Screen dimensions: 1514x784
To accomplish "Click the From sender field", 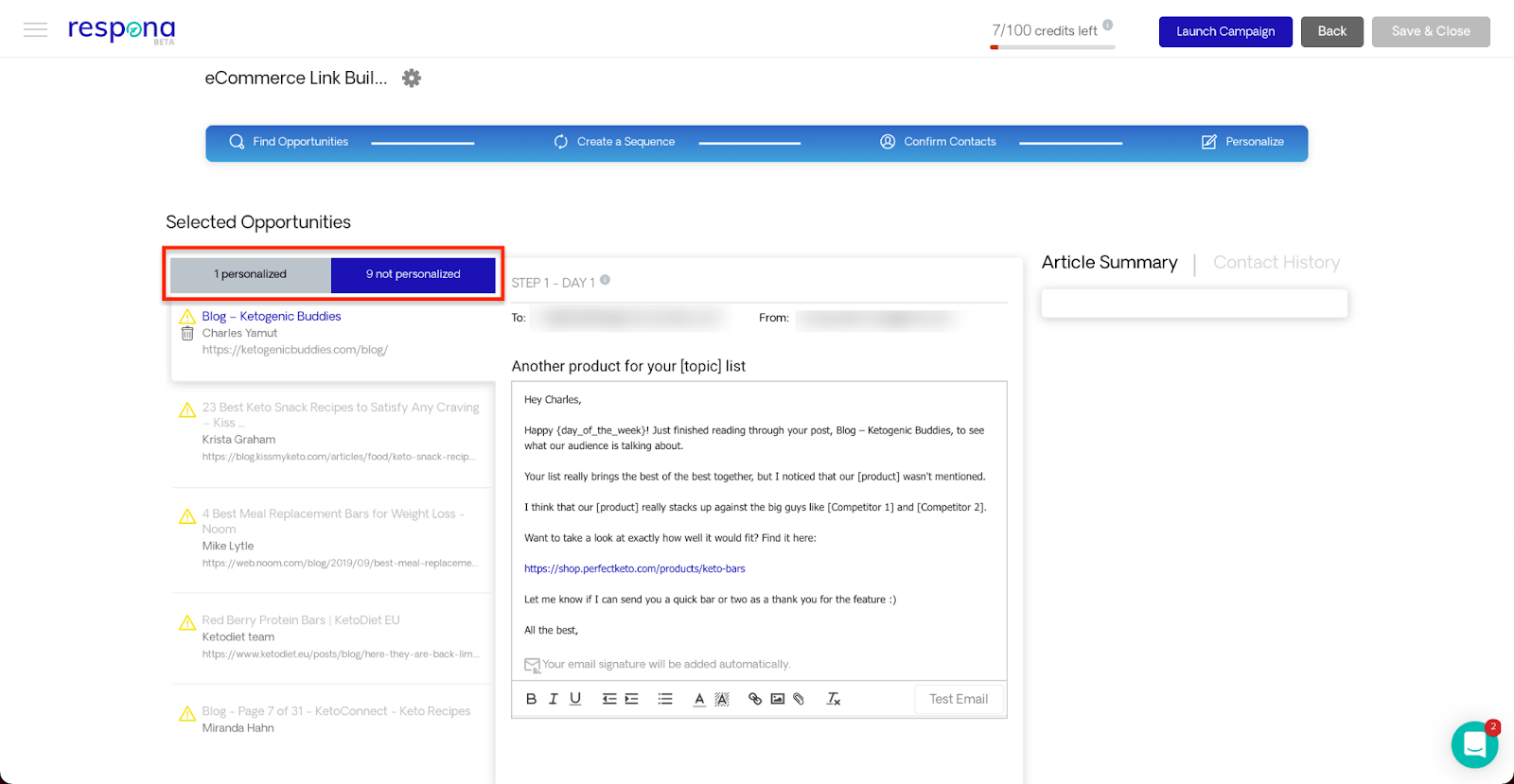I will (878, 319).
